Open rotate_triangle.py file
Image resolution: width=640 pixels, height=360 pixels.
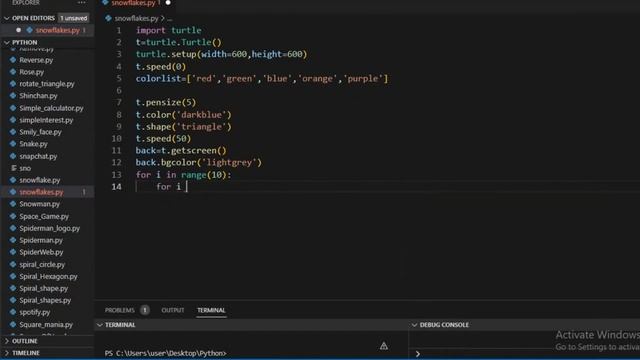[47, 84]
